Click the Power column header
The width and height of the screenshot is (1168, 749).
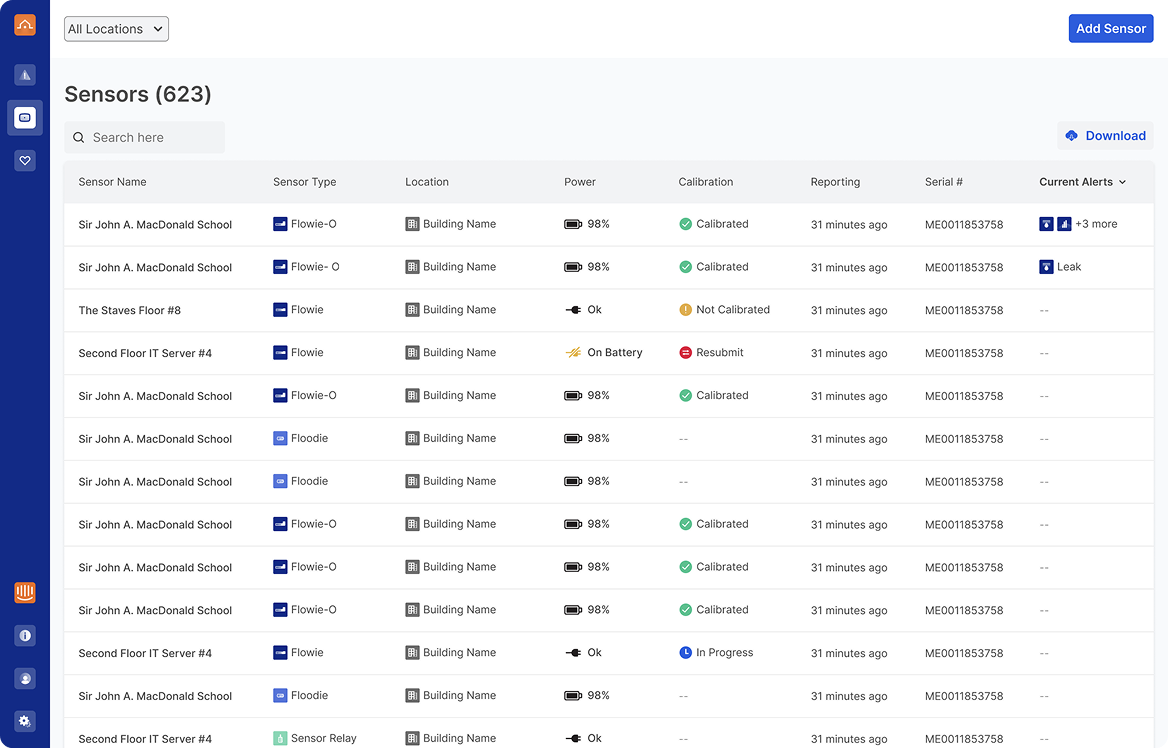(580, 182)
